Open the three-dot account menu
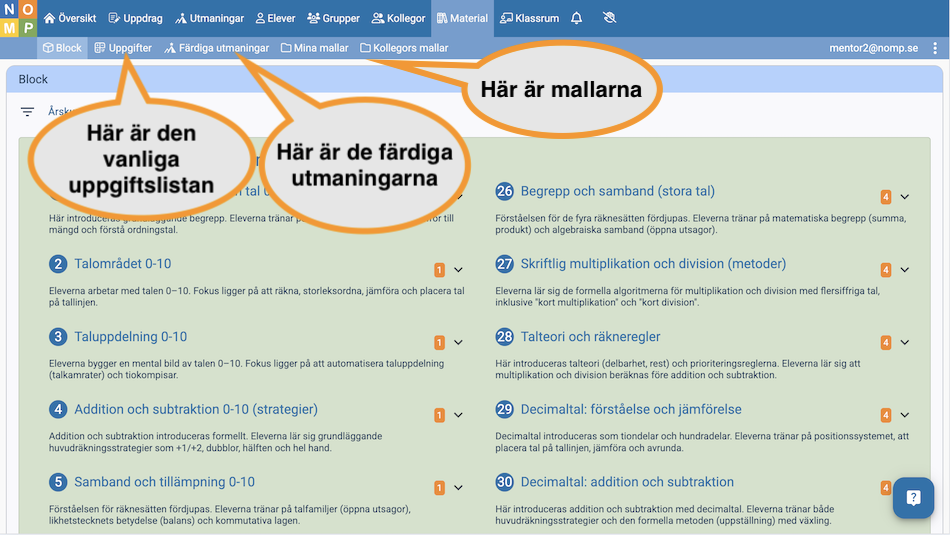Image resolution: width=950 pixels, height=535 pixels. [935, 48]
